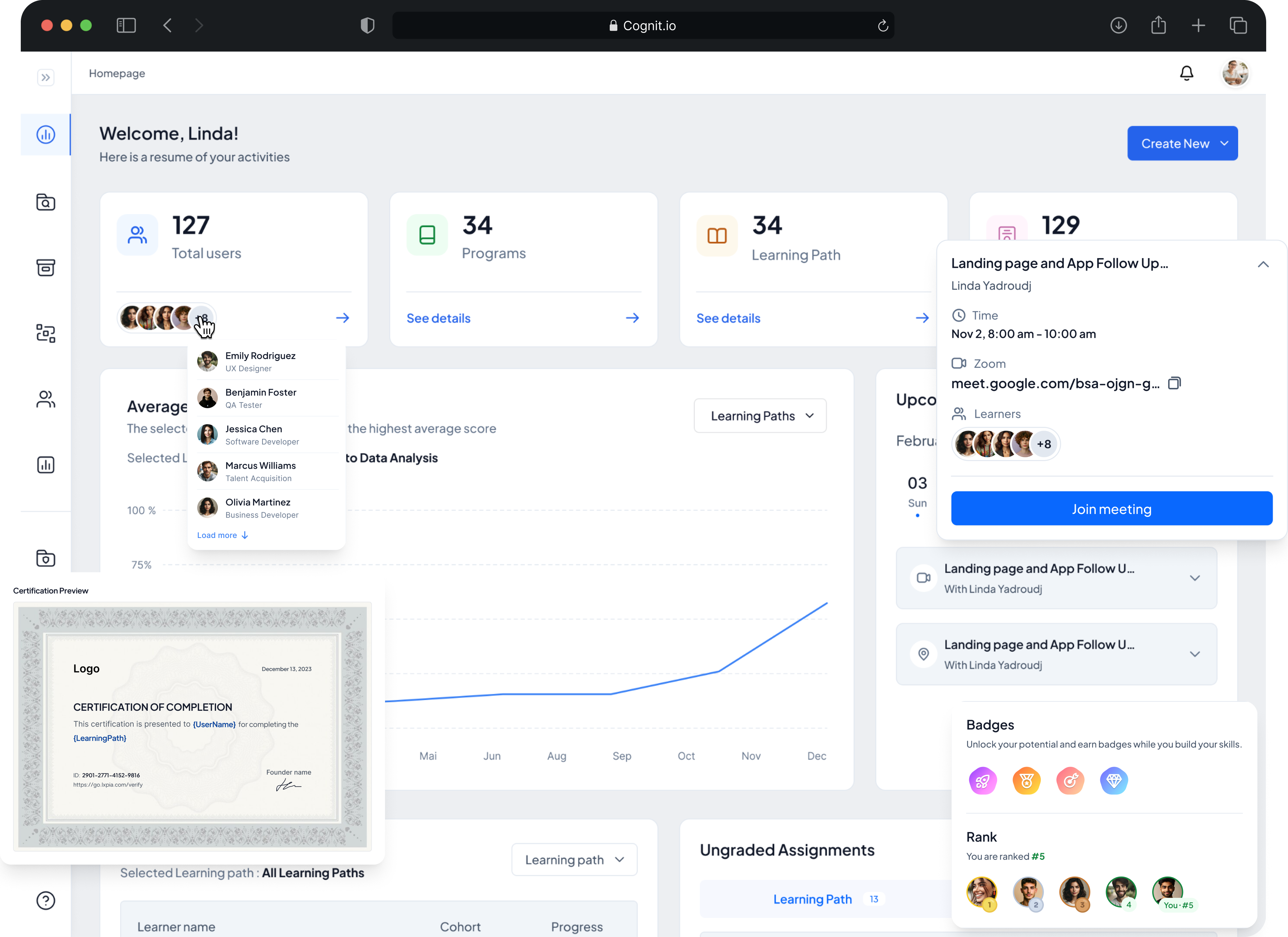
Task: Click the notification bell icon
Action: [x=1186, y=73]
